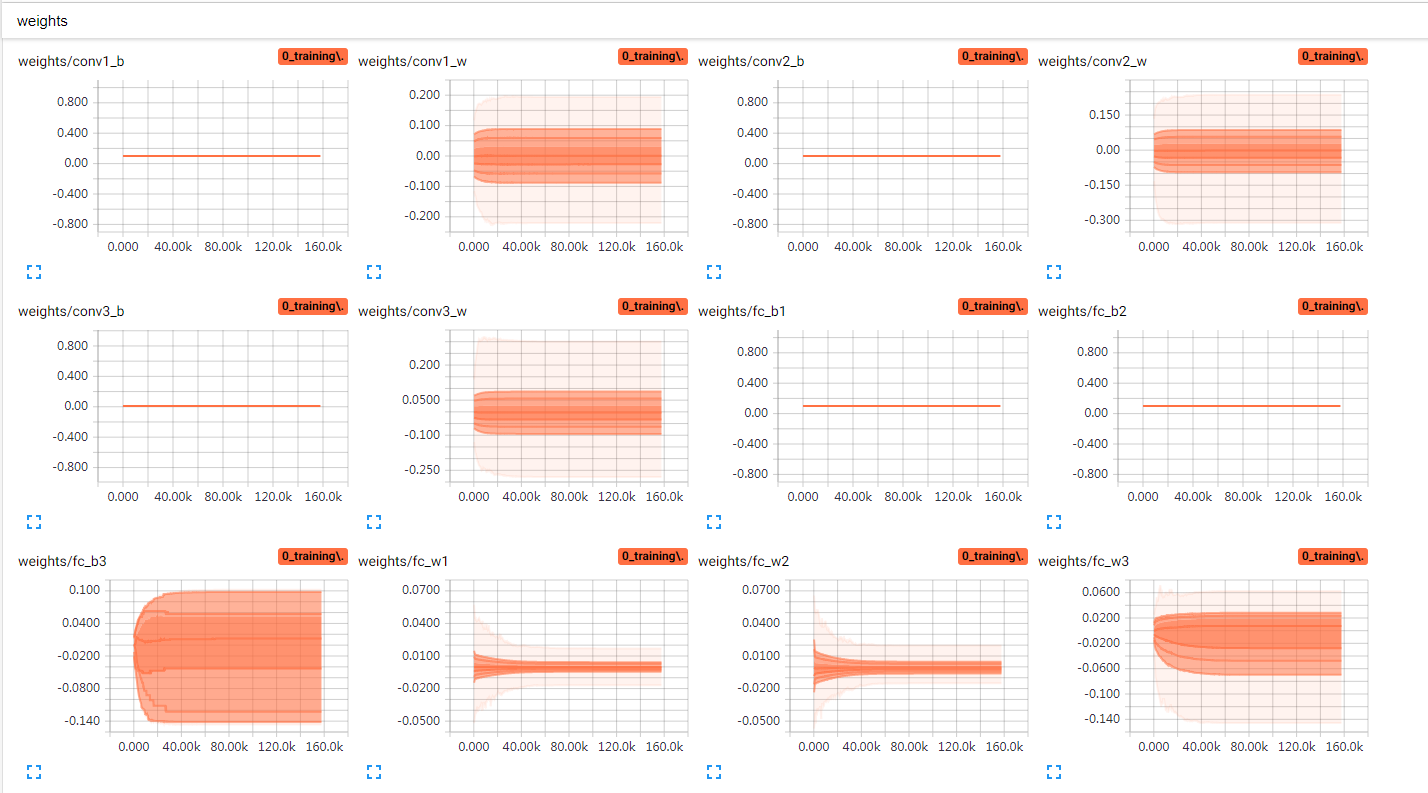The image size is (1428, 793).
Task: Click the 0_training run tag on conv1_w
Action: click(x=653, y=57)
